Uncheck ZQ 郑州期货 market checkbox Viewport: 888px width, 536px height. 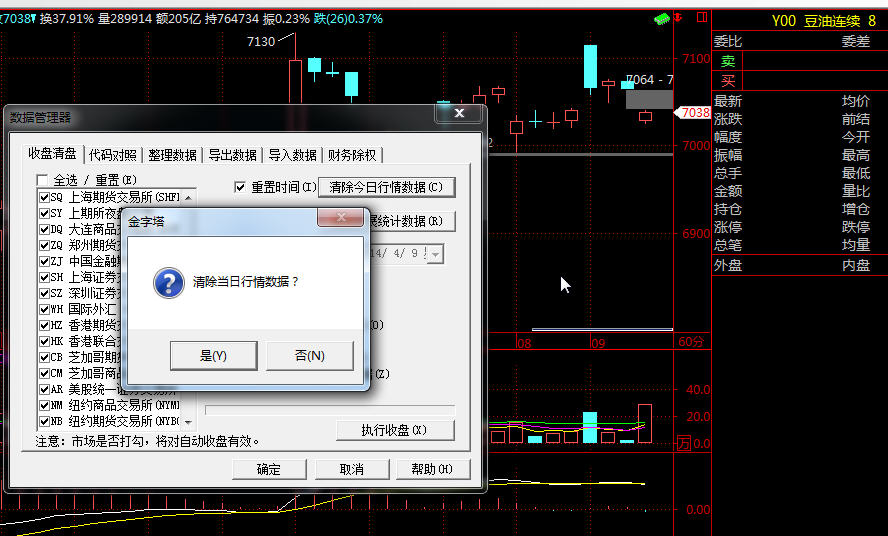tap(44, 245)
